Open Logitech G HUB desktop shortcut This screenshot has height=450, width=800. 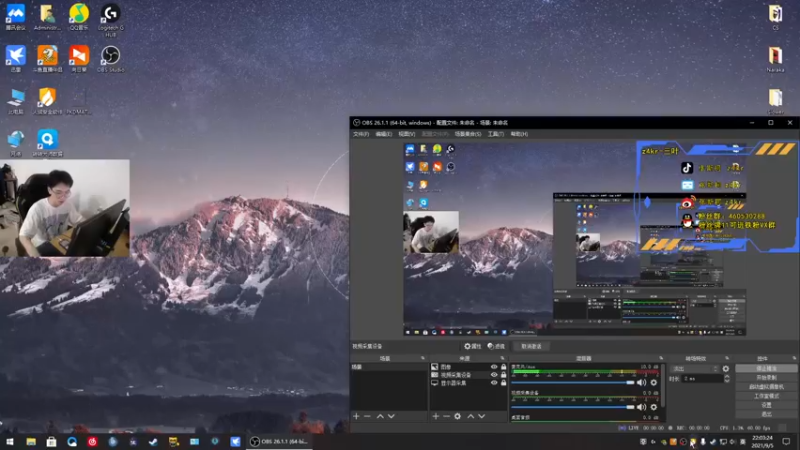[x=110, y=20]
